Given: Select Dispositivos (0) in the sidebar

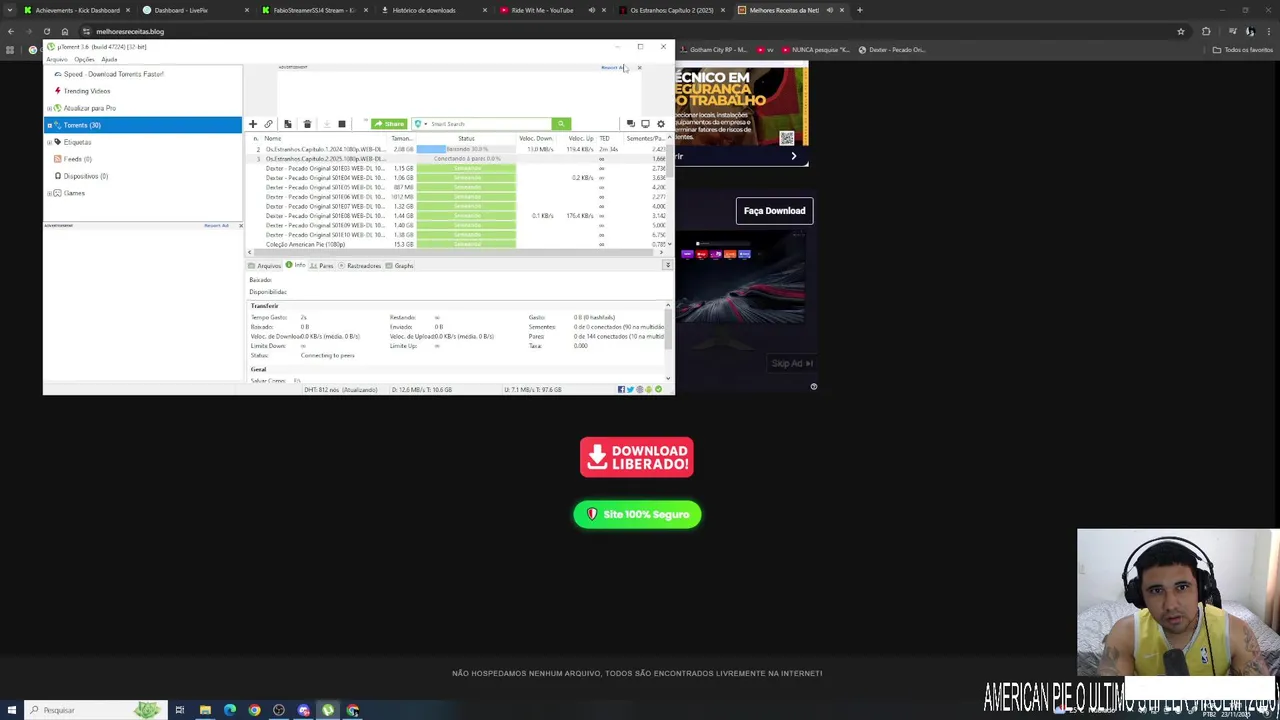Looking at the screenshot, I should pyautogui.click(x=85, y=176).
